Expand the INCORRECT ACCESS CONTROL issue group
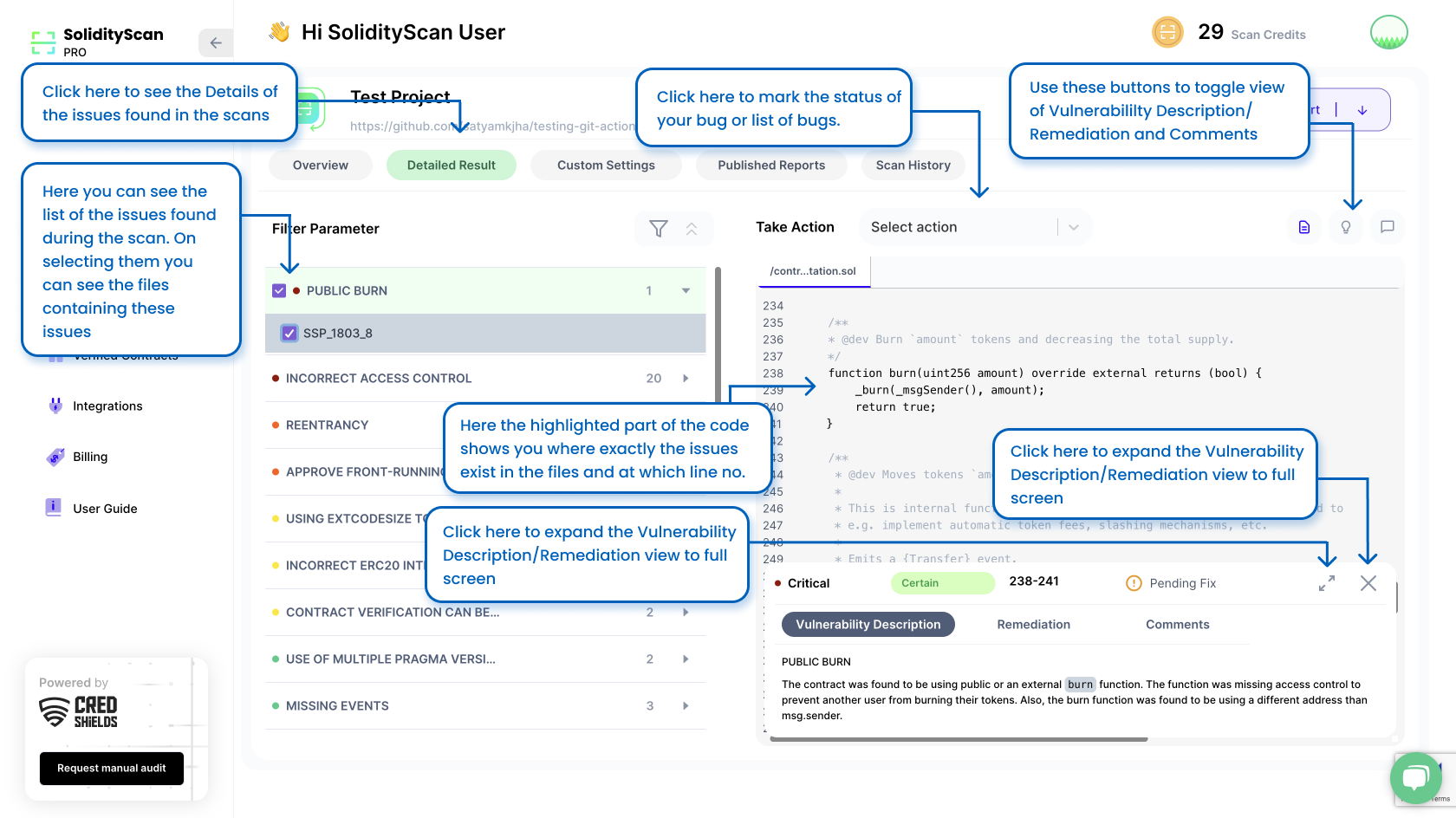The height and width of the screenshot is (818, 1456). tap(686, 379)
